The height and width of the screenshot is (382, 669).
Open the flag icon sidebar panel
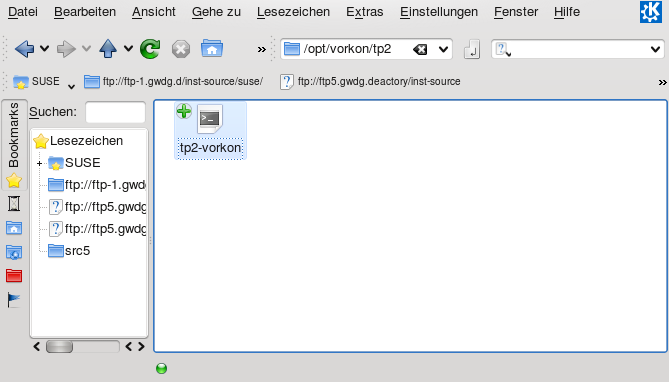tap(14, 300)
